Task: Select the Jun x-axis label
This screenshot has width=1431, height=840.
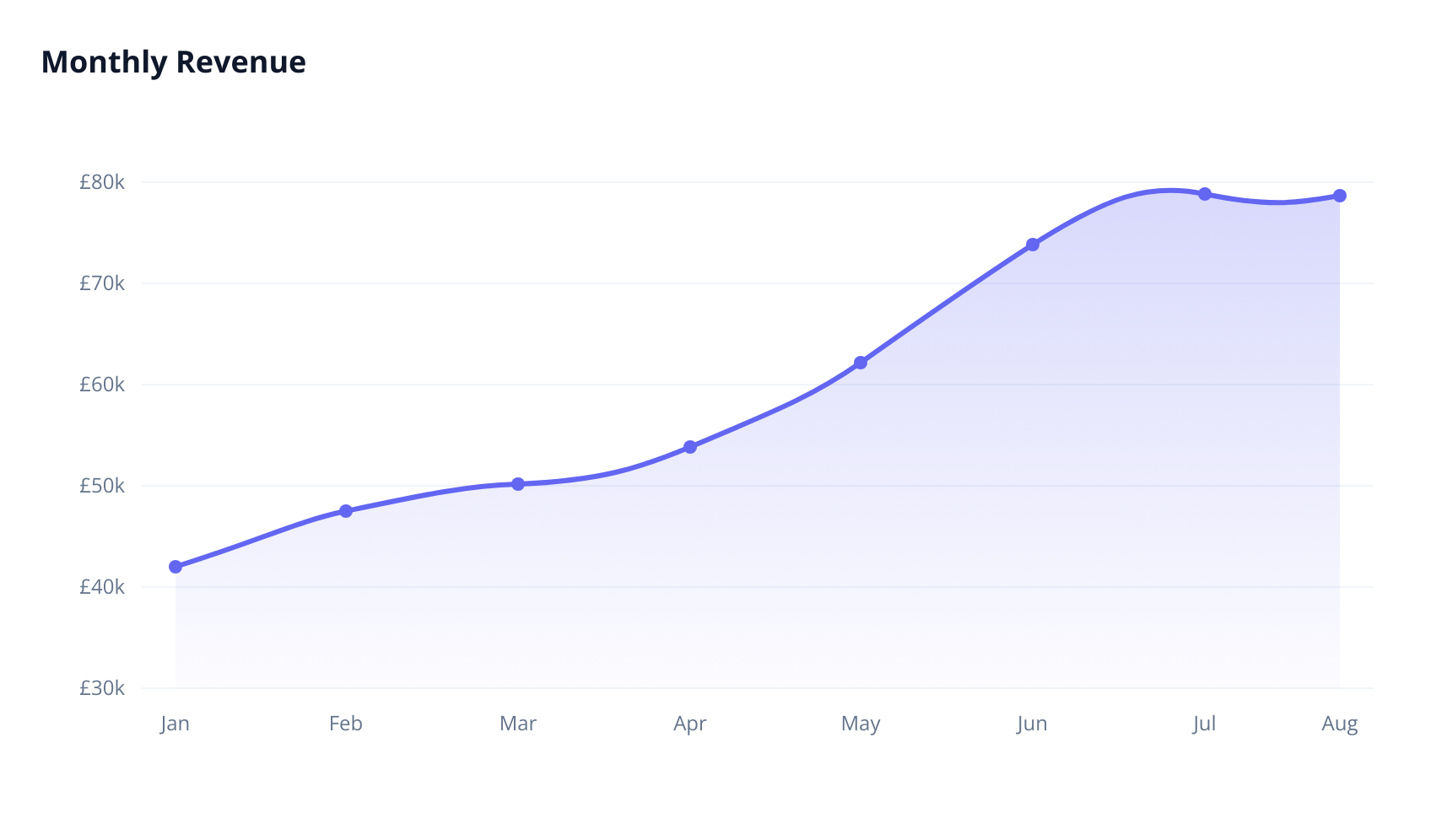Action: (x=1032, y=724)
